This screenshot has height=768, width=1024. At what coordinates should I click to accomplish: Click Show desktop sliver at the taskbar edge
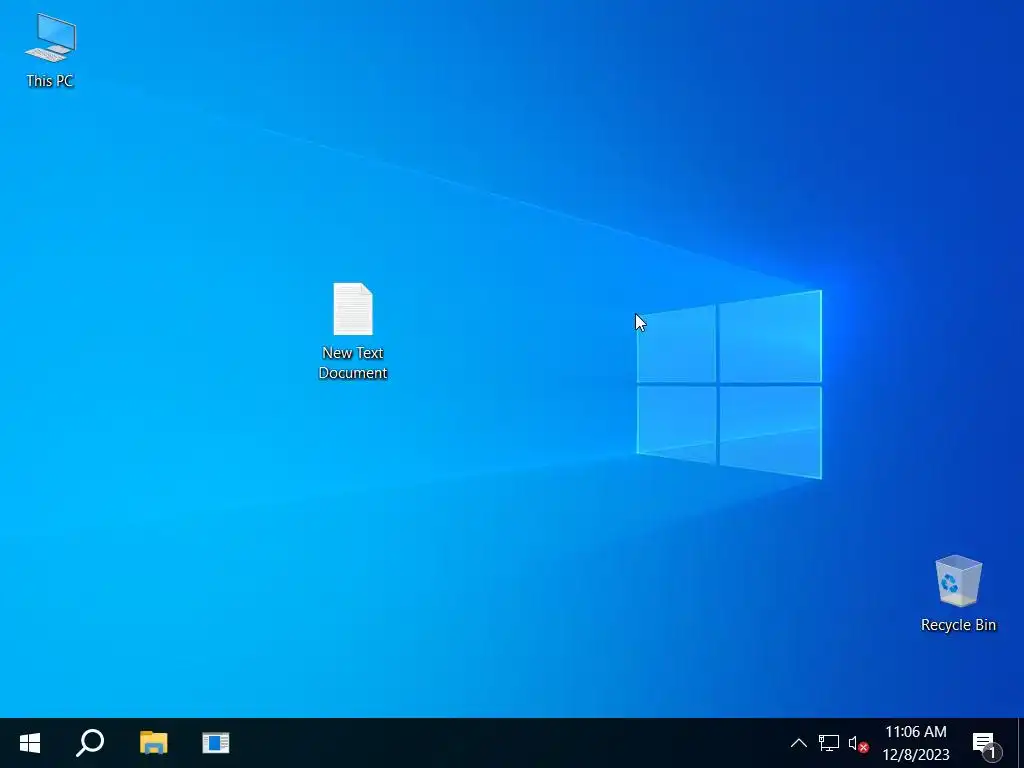click(1021, 743)
